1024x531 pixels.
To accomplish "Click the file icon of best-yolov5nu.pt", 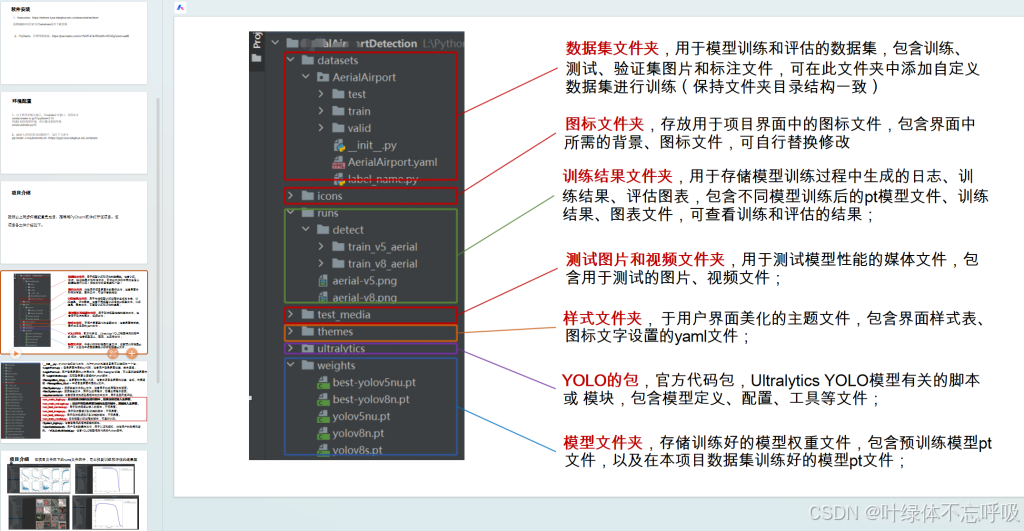I will point(323,383).
